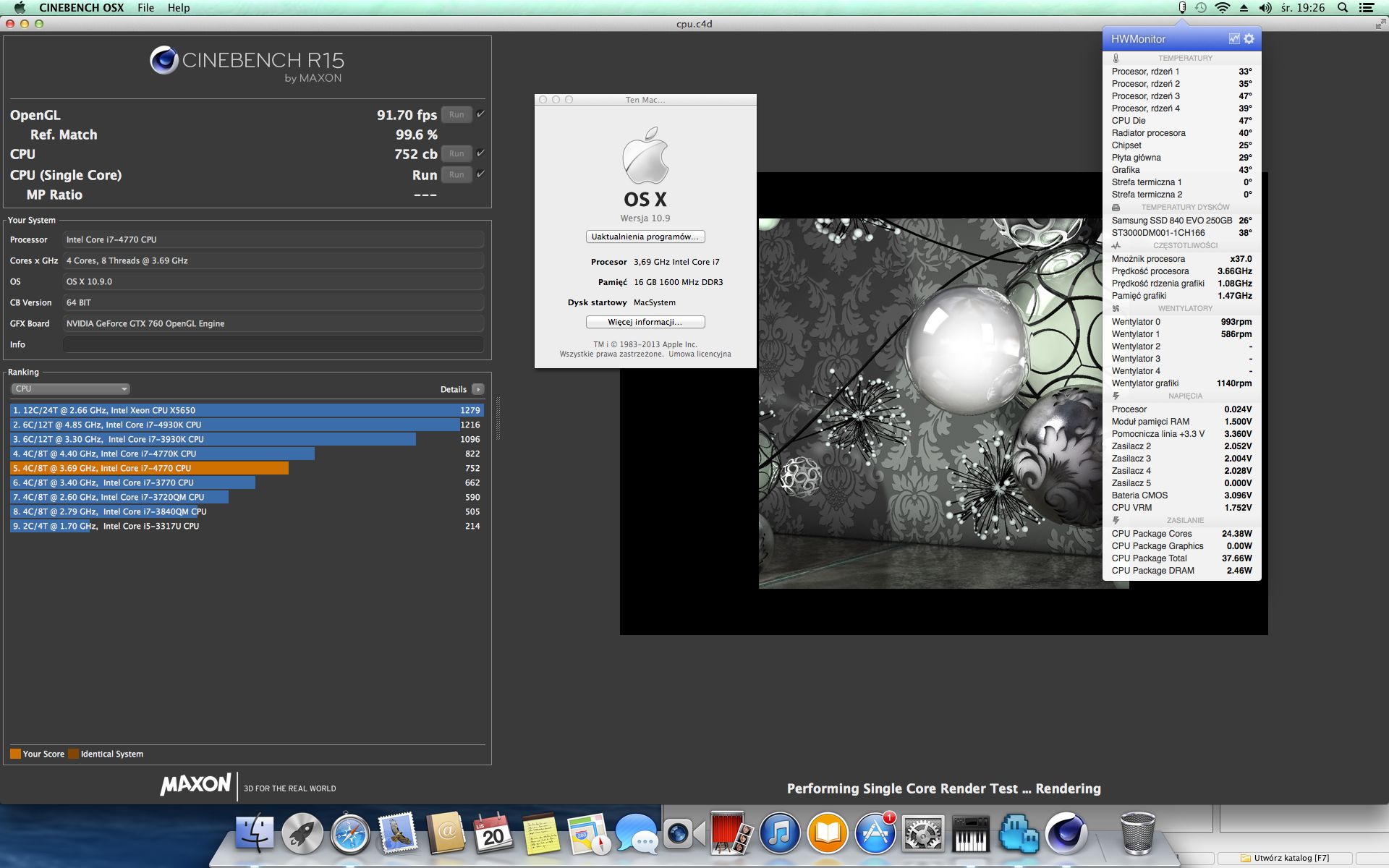Open the File menu

146,8
